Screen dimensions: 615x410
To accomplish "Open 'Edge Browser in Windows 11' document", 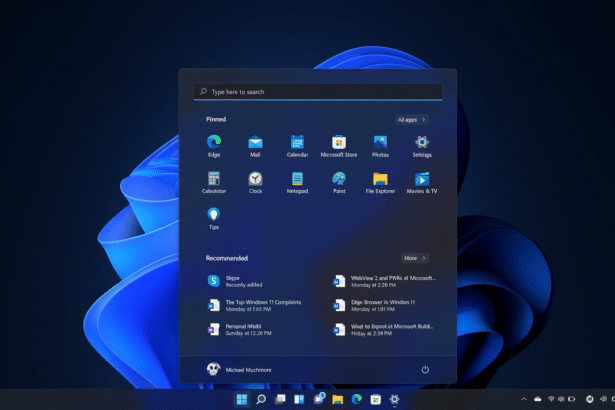I will click(x=373, y=306).
